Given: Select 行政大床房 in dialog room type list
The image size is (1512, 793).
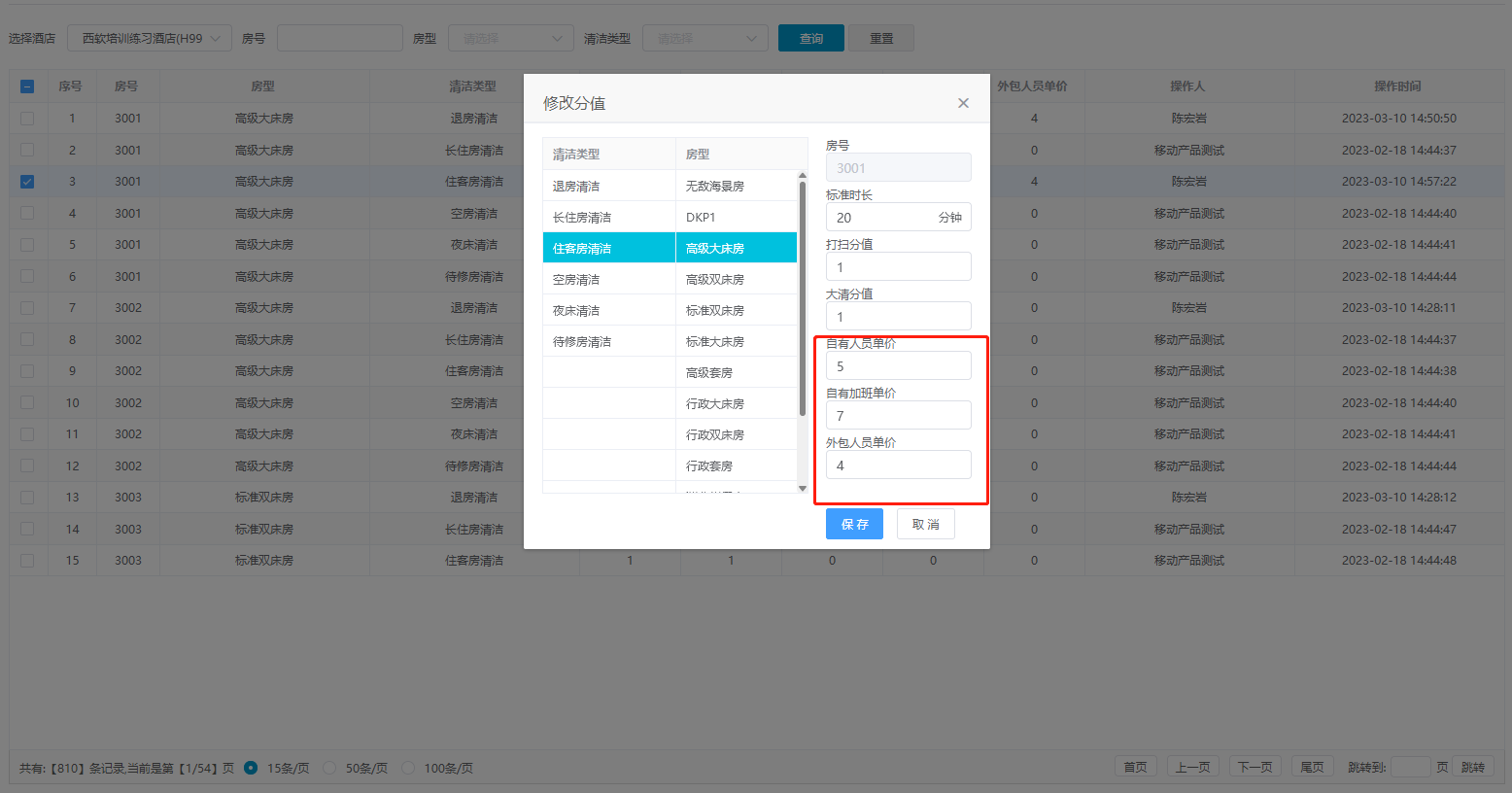Looking at the screenshot, I should coord(737,403).
